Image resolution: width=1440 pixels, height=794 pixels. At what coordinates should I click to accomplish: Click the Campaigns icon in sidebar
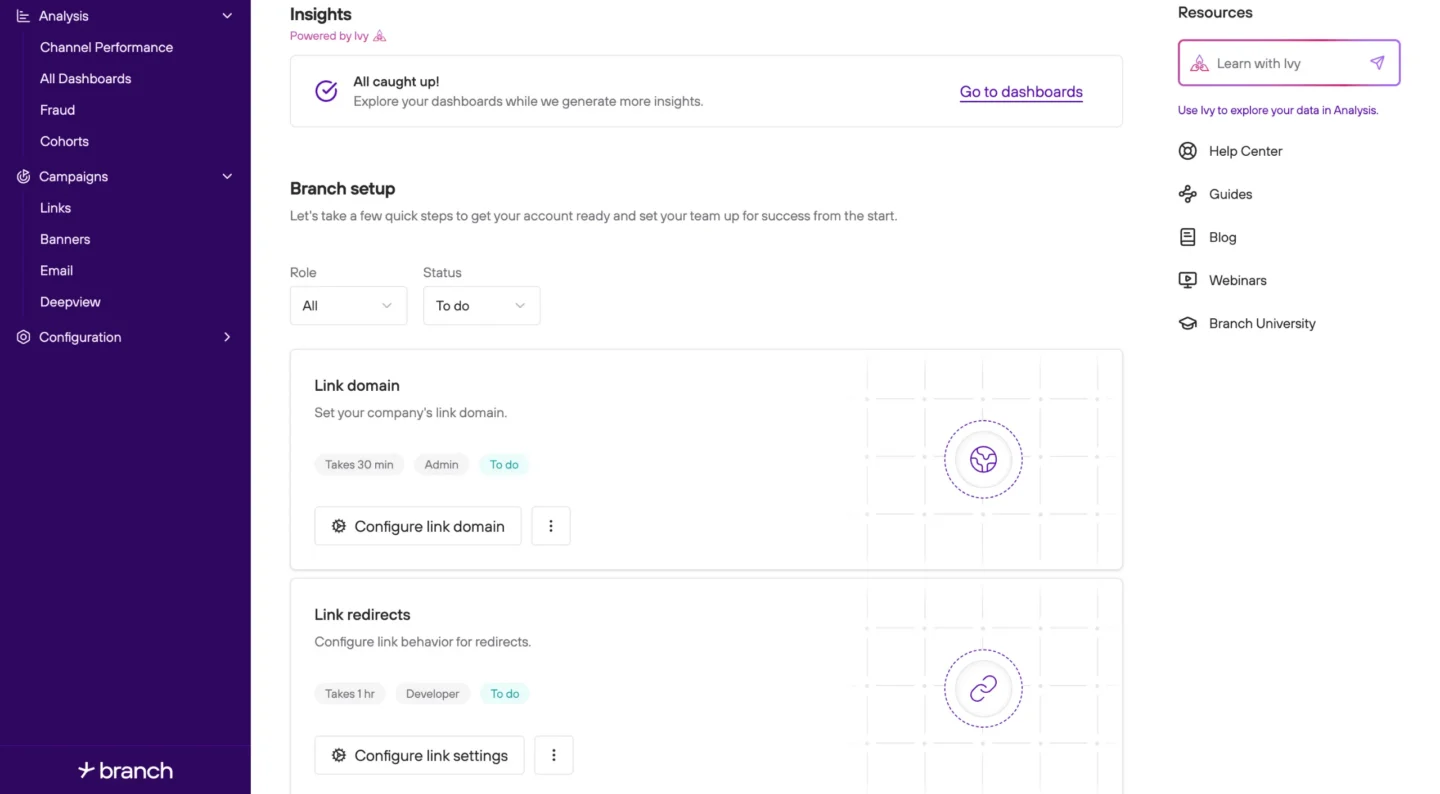point(23,176)
